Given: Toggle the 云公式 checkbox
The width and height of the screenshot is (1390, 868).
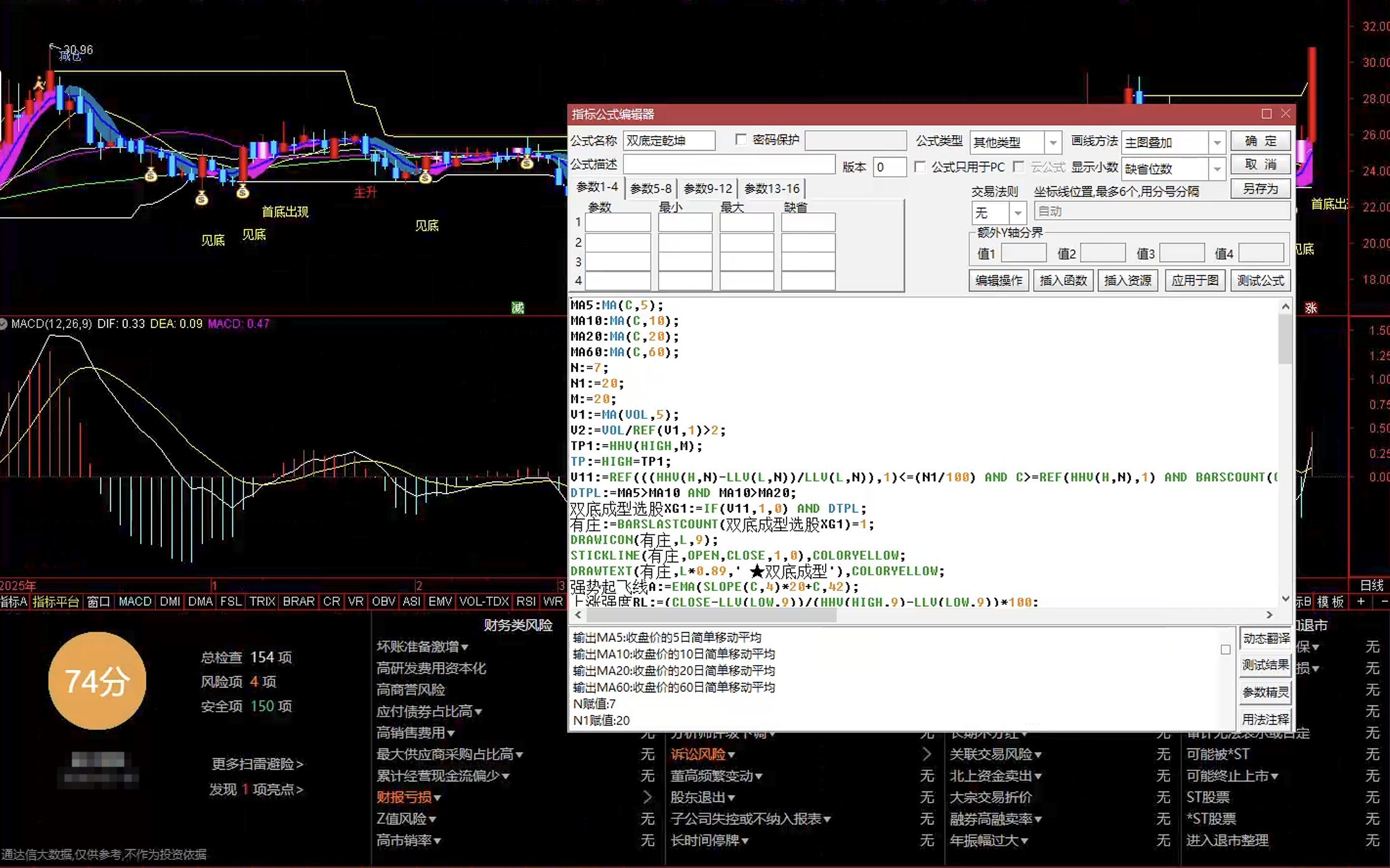Looking at the screenshot, I should click(x=1018, y=167).
